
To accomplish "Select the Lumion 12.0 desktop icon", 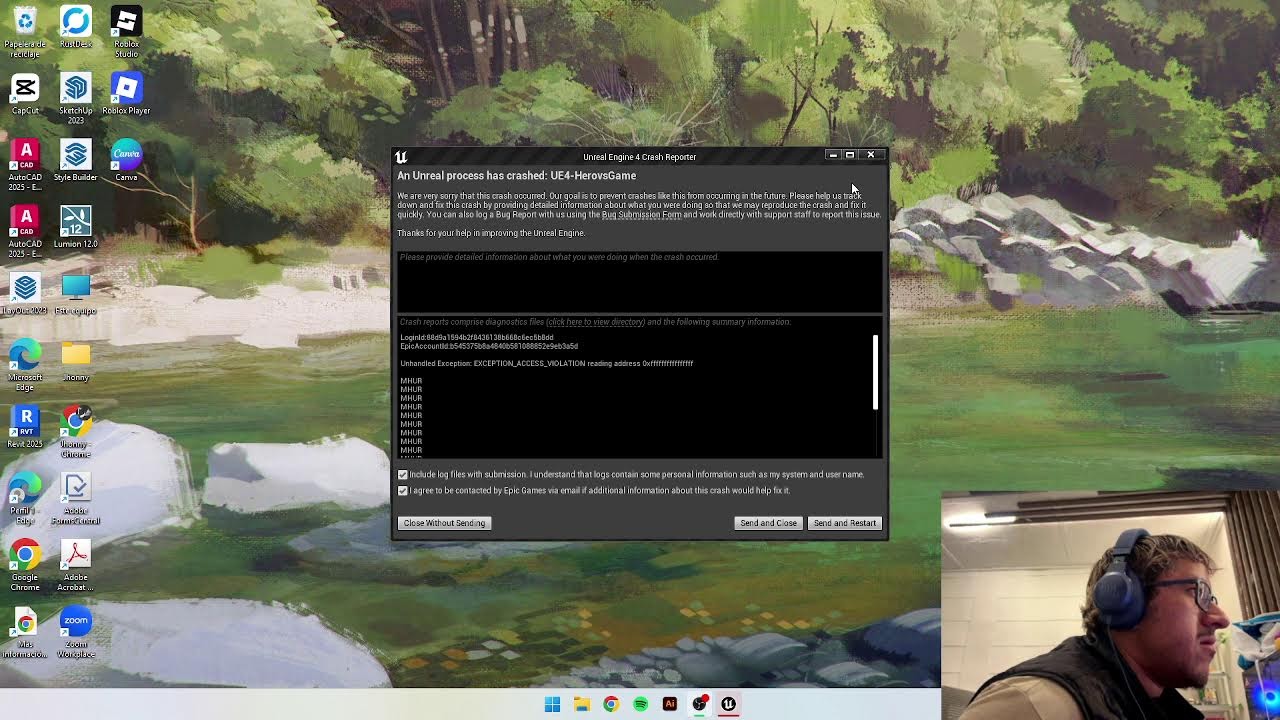I will [x=76, y=227].
